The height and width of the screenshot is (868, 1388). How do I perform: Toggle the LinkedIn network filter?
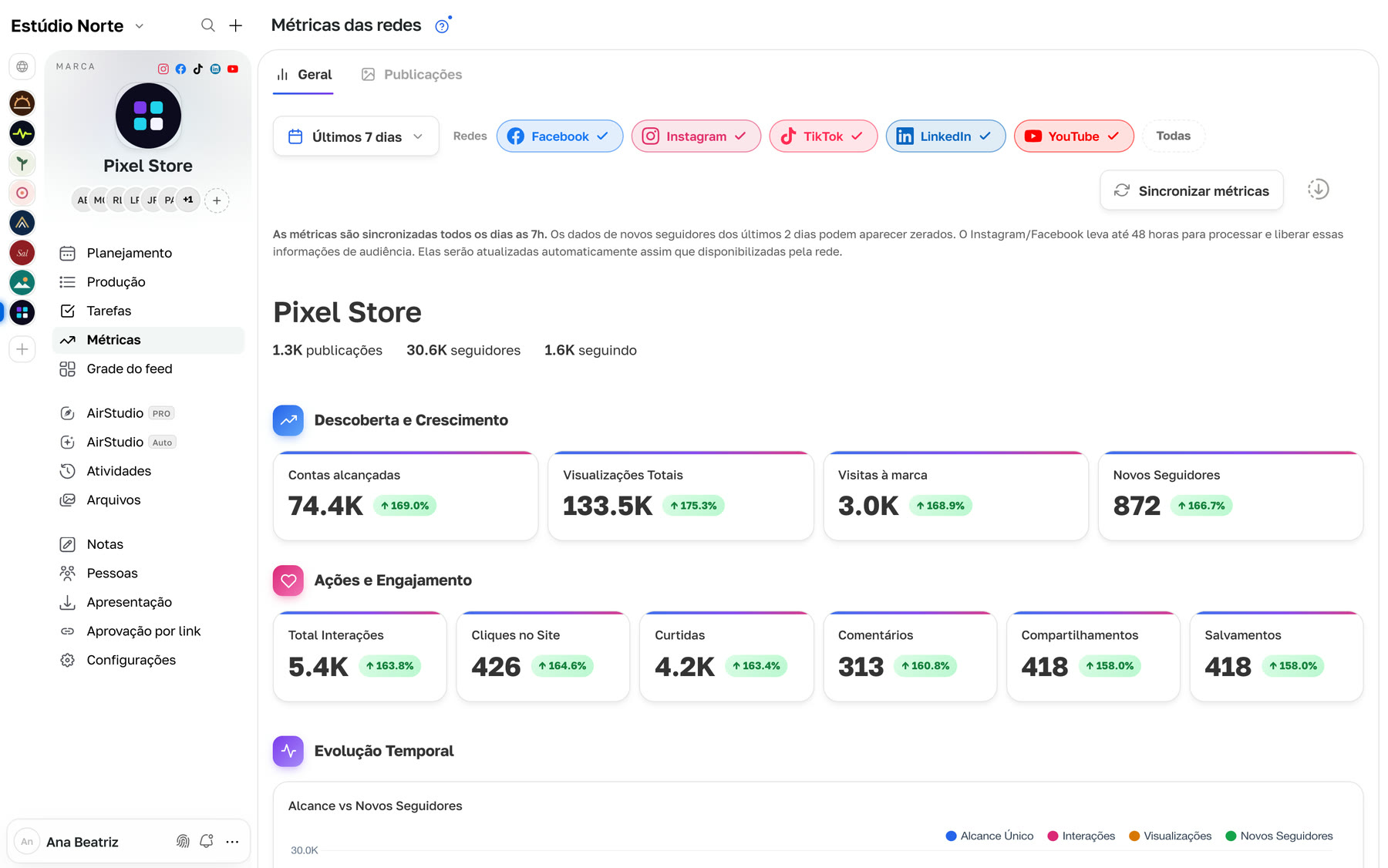coord(946,136)
